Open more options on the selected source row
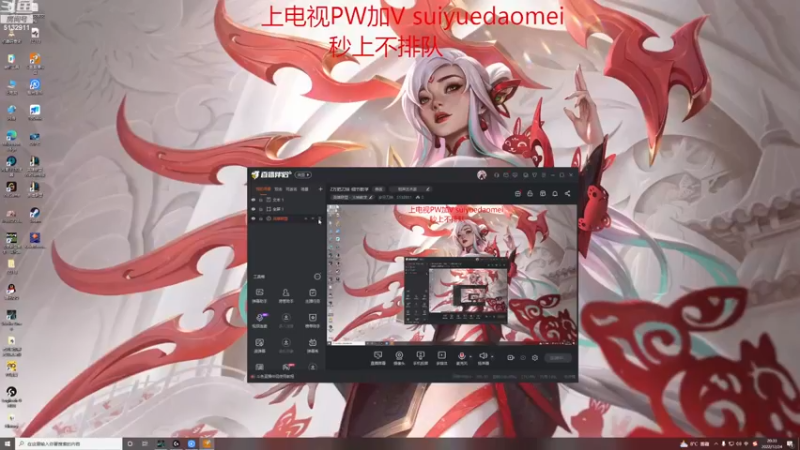 319,218
